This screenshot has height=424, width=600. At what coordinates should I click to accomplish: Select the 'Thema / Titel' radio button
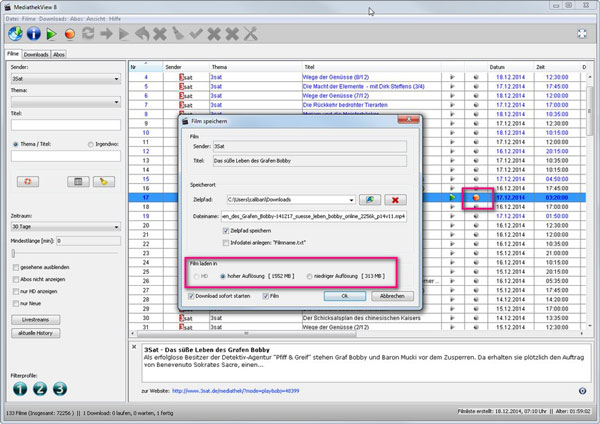[15, 144]
